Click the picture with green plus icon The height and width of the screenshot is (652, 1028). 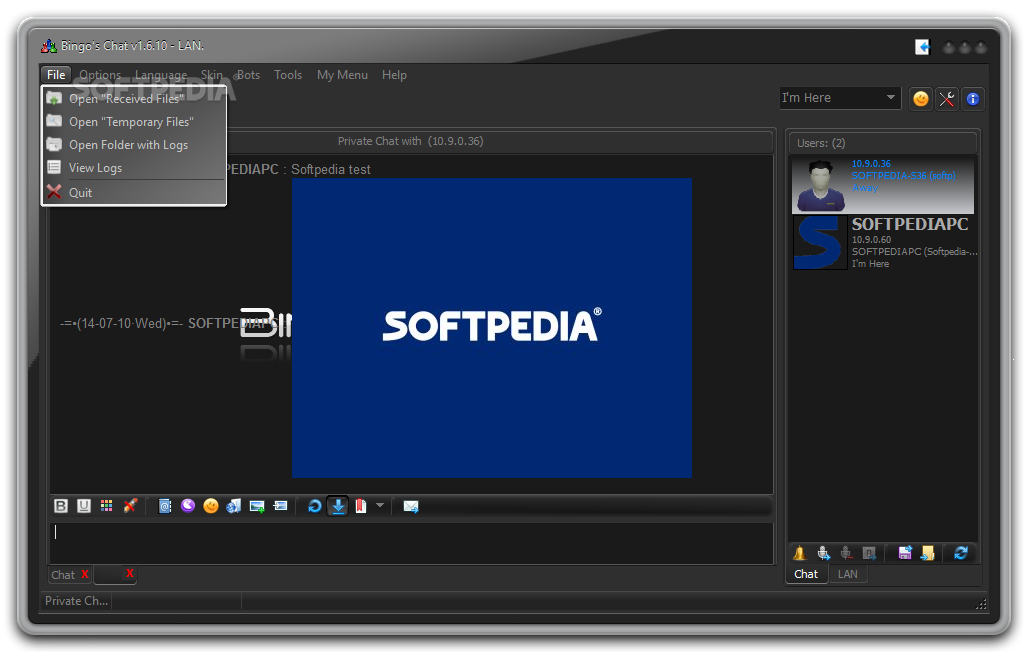pos(257,506)
